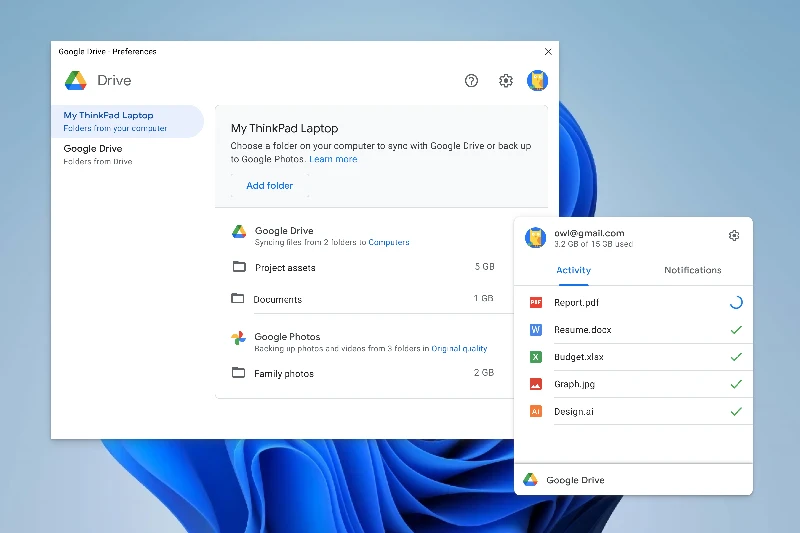Open the Learn more link
The width and height of the screenshot is (800, 533).
tap(333, 159)
